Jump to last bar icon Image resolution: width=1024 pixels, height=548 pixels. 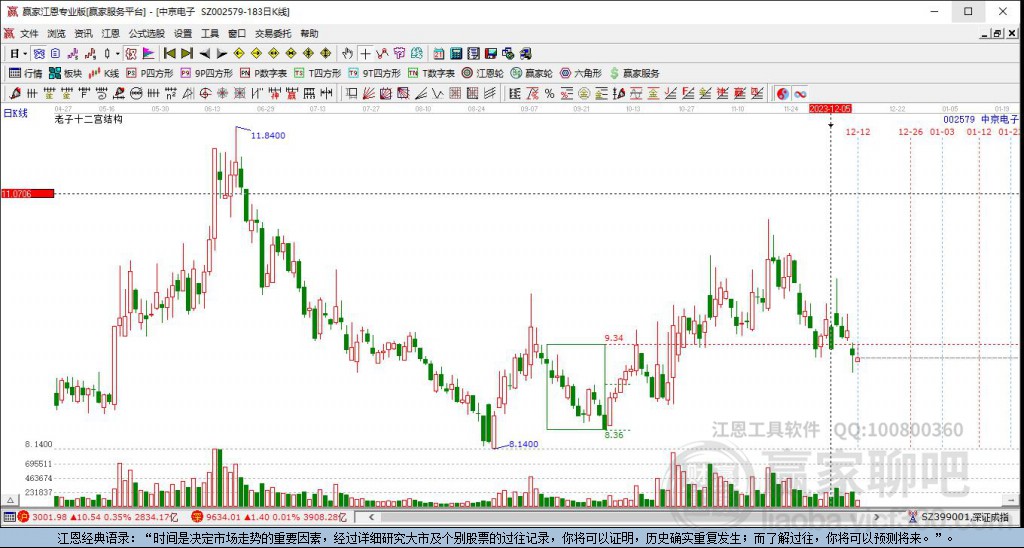(187, 54)
